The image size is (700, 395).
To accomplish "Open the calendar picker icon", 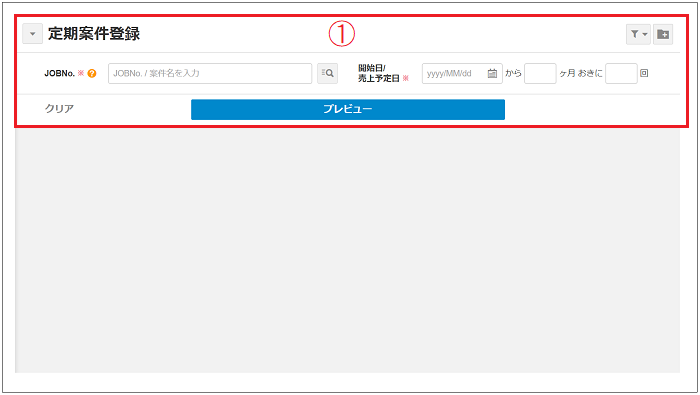I will pos(492,73).
